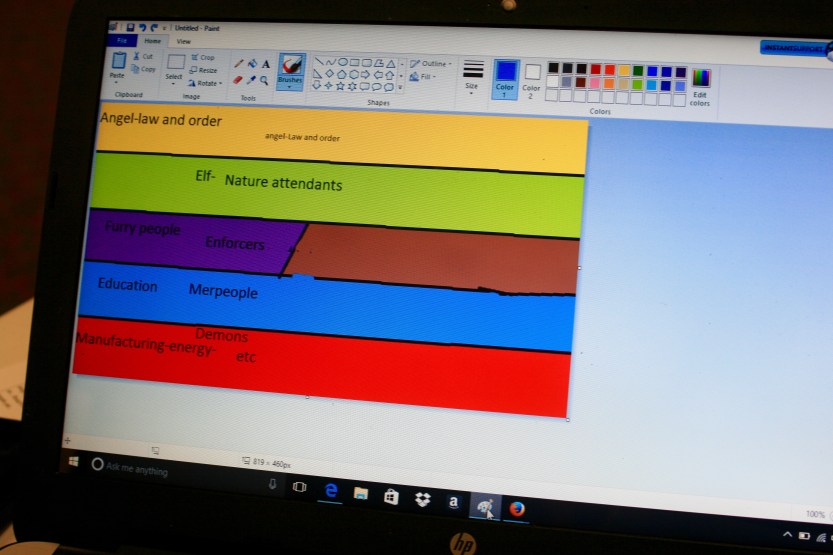Activate the Eraser tool

[238, 80]
